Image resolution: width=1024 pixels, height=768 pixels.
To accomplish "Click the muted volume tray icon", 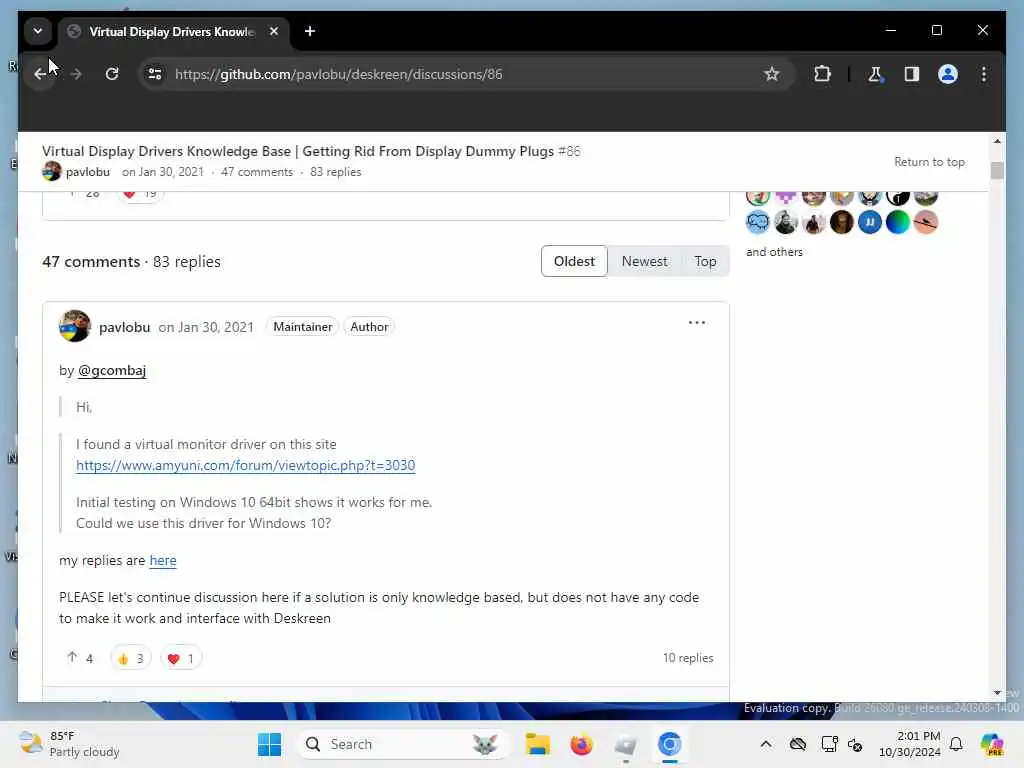I will click(x=856, y=744).
